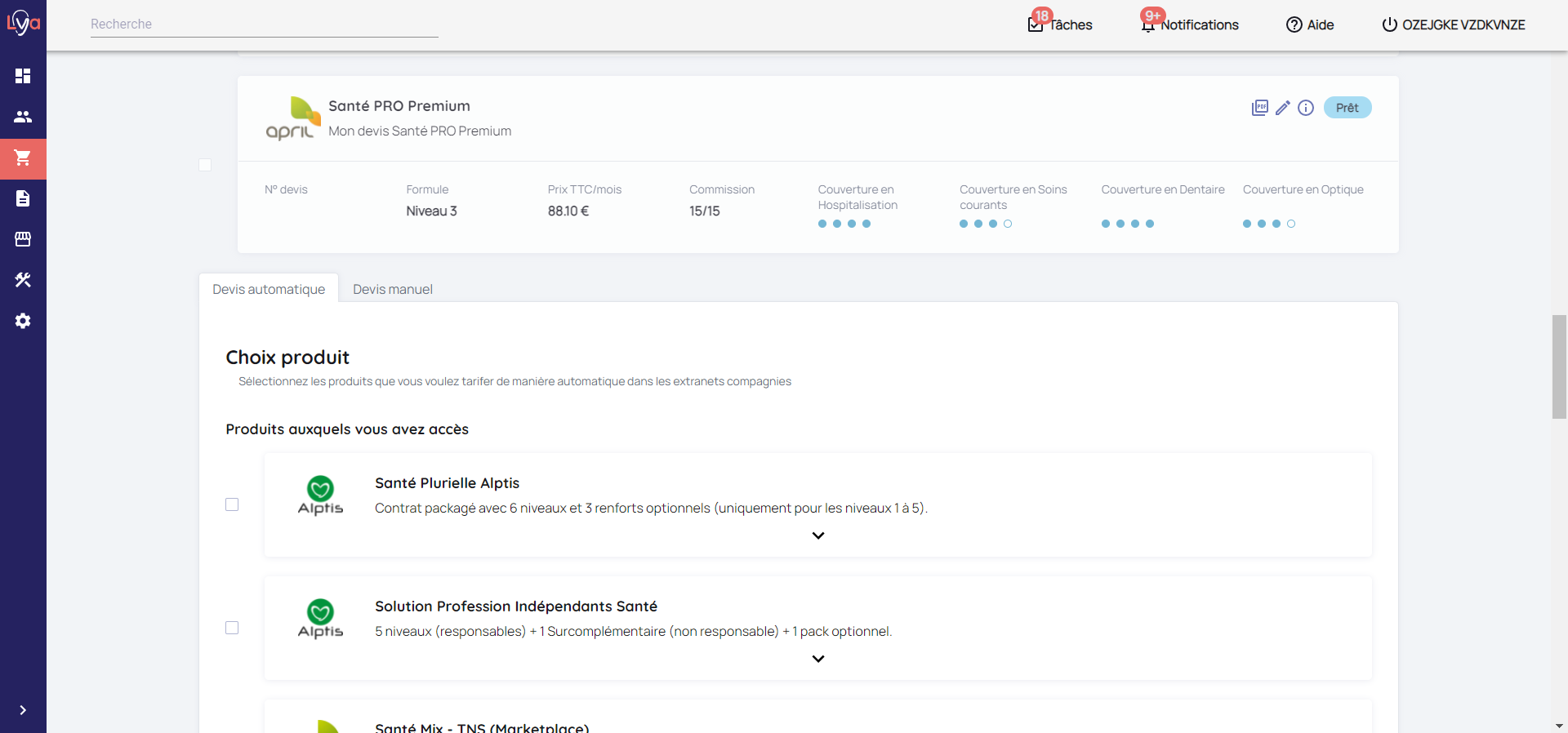The width and height of the screenshot is (1568, 733).
Task: Expand Santé Plurielle Alptis details chevron
Action: (818, 535)
